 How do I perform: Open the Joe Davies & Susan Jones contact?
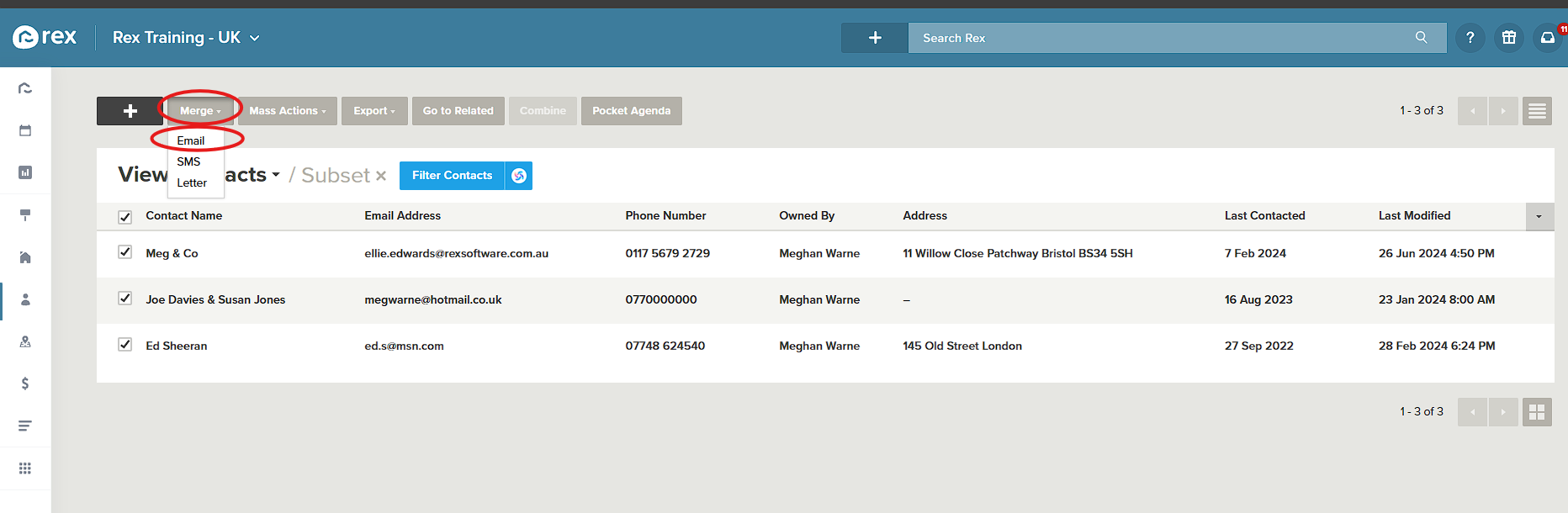pos(215,299)
